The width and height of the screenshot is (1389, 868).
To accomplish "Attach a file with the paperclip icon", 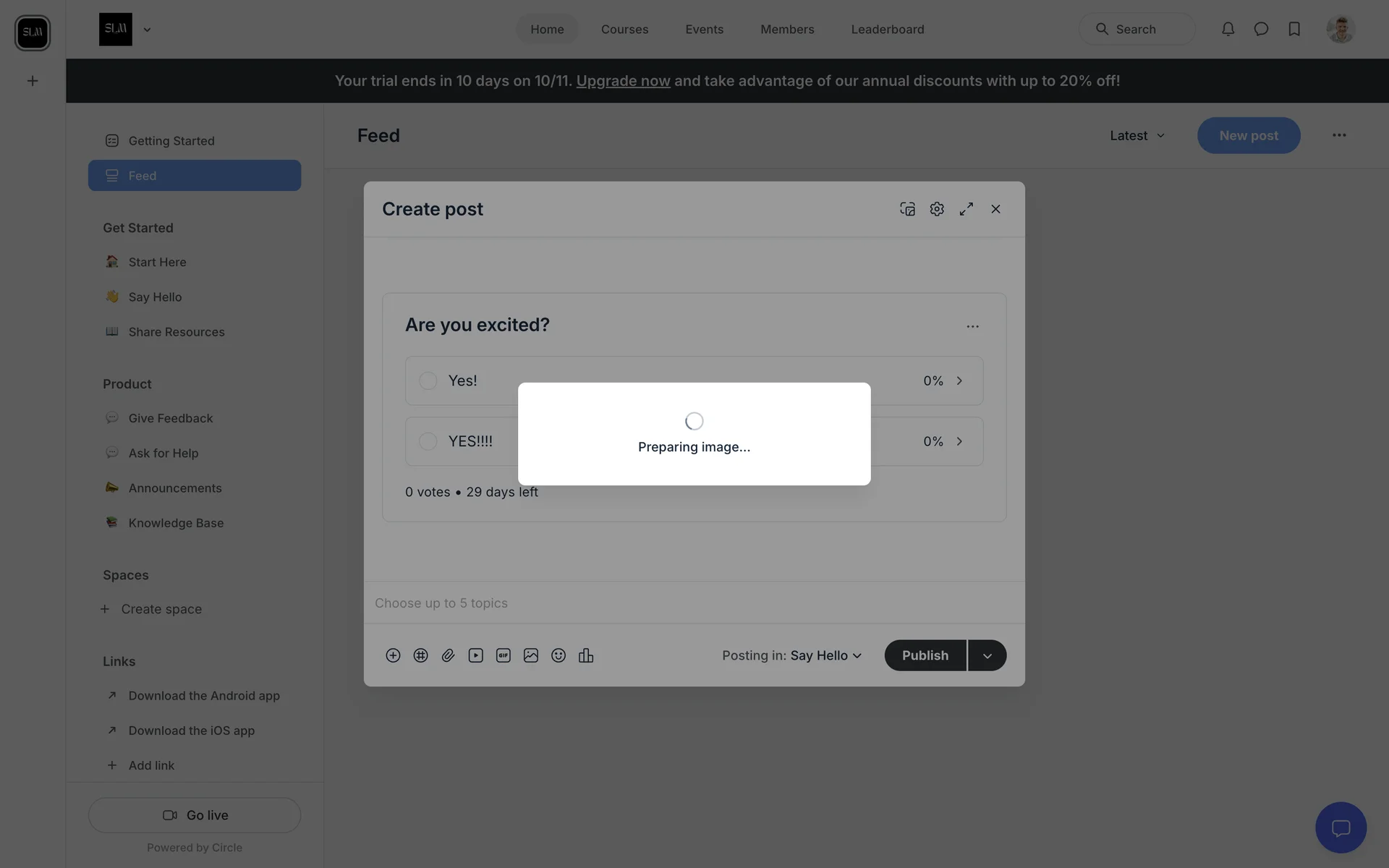I will (x=448, y=655).
